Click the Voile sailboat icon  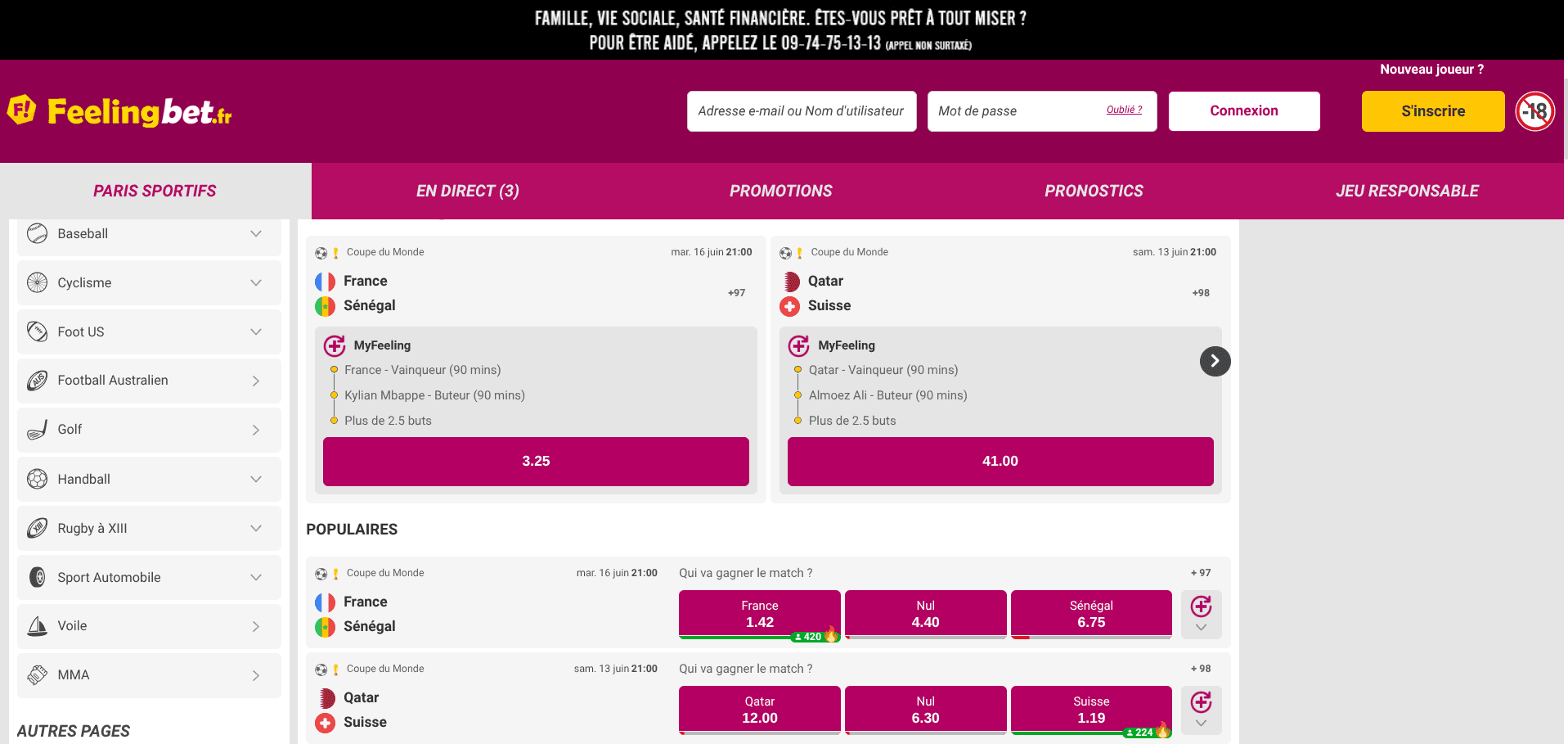click(37, 626)
